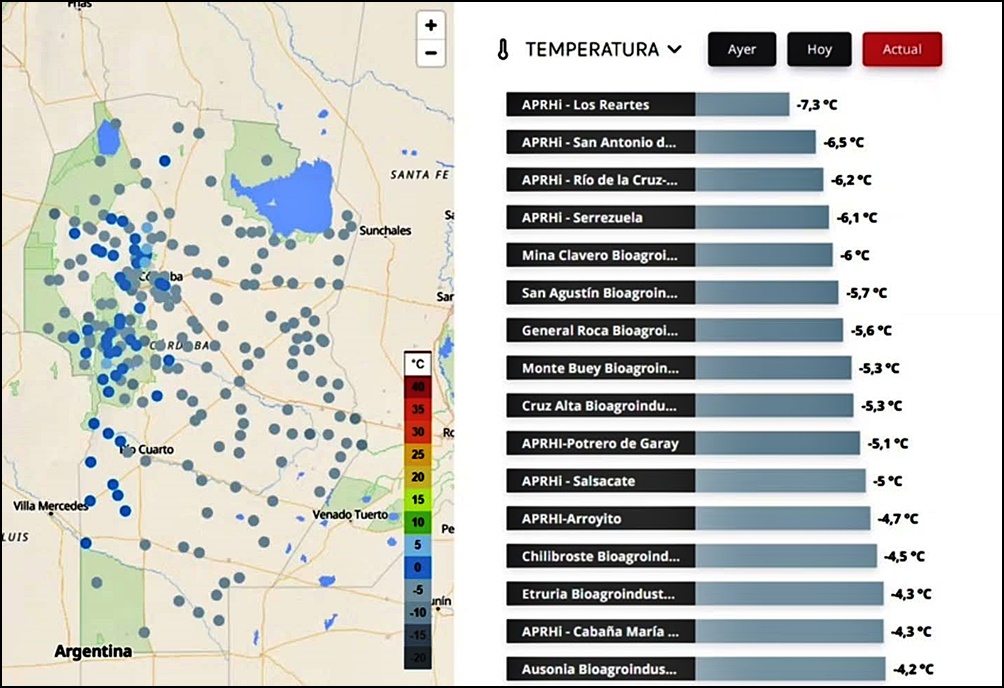This screenshot has width=1004, height=688.
Task: Click the Sunchales label on map
Action: [385, 231]
